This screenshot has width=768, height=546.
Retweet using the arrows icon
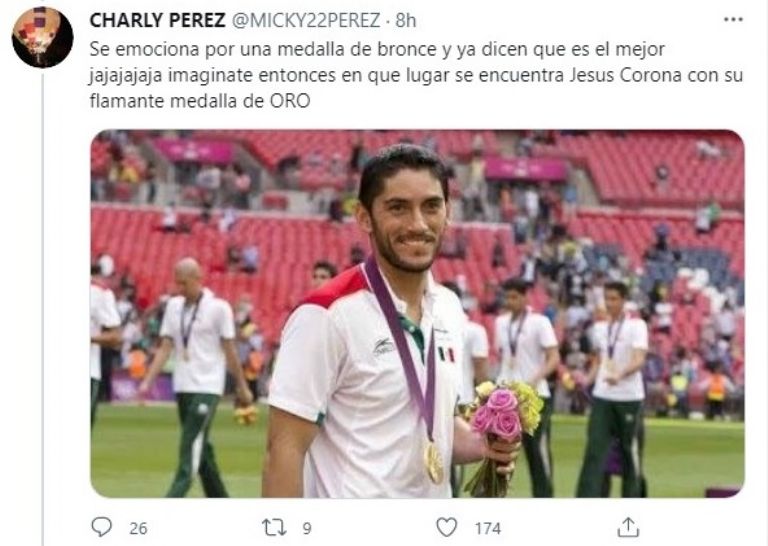[273, 528]
